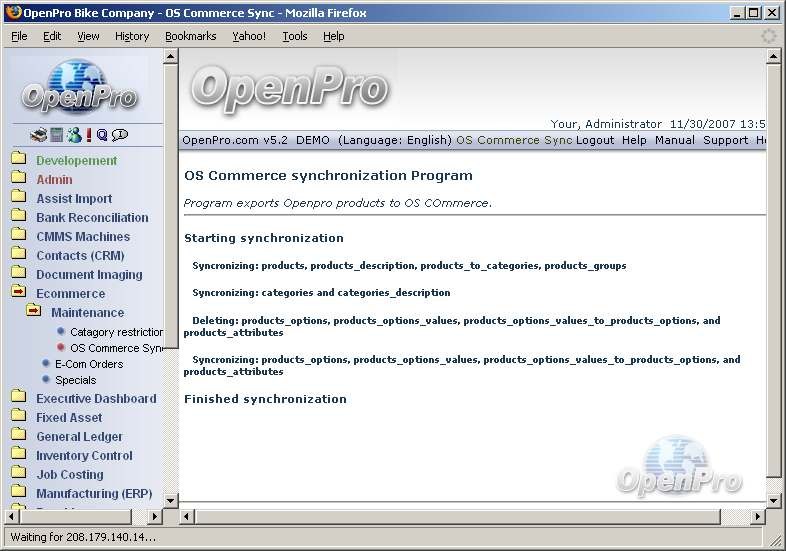The width and height of the screenshot is (786, 551).
Task: Click the OpenPro globe logo in sidebar
Action: point(80,88)
